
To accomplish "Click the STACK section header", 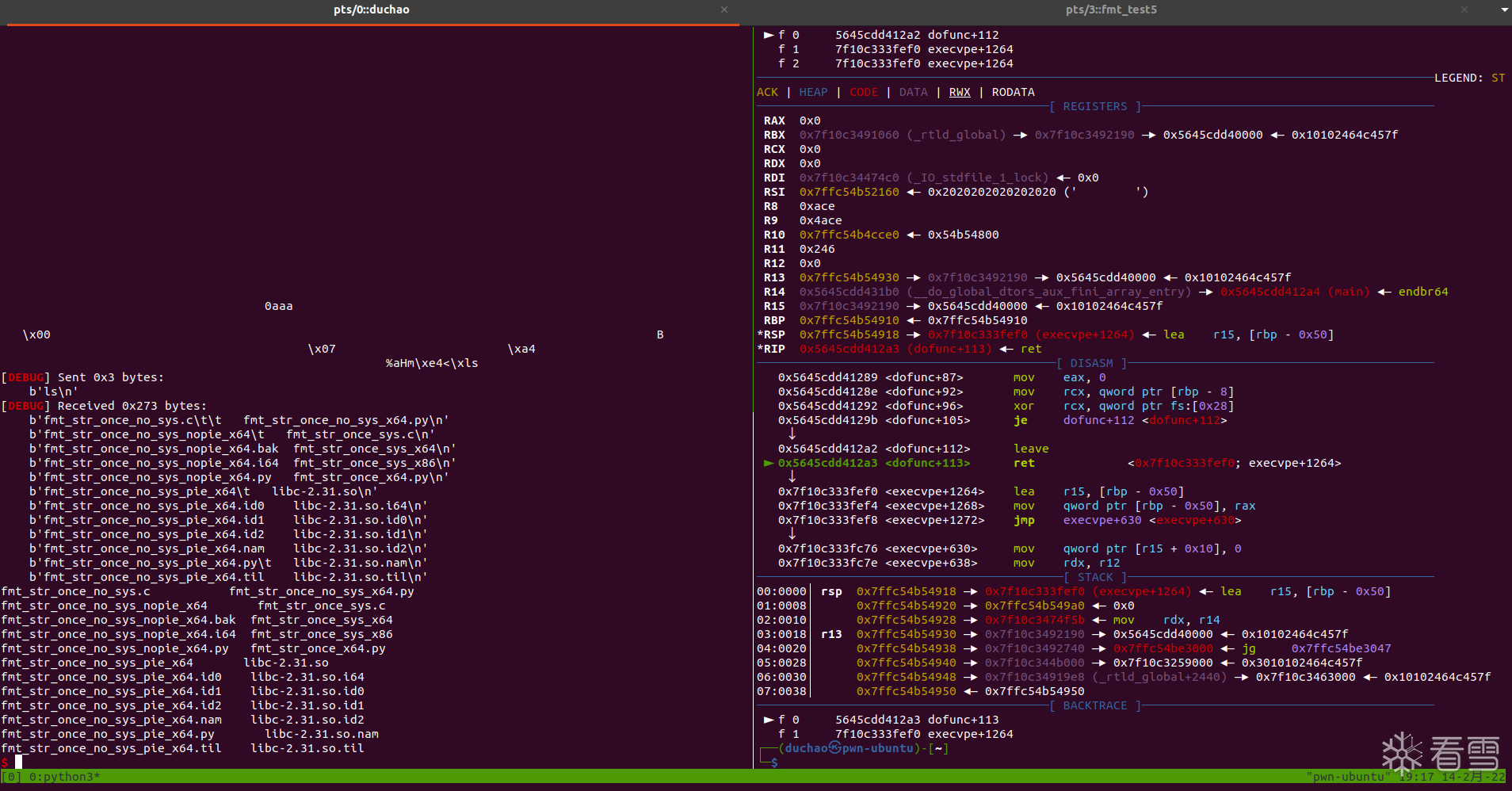I will point(1095,577).
